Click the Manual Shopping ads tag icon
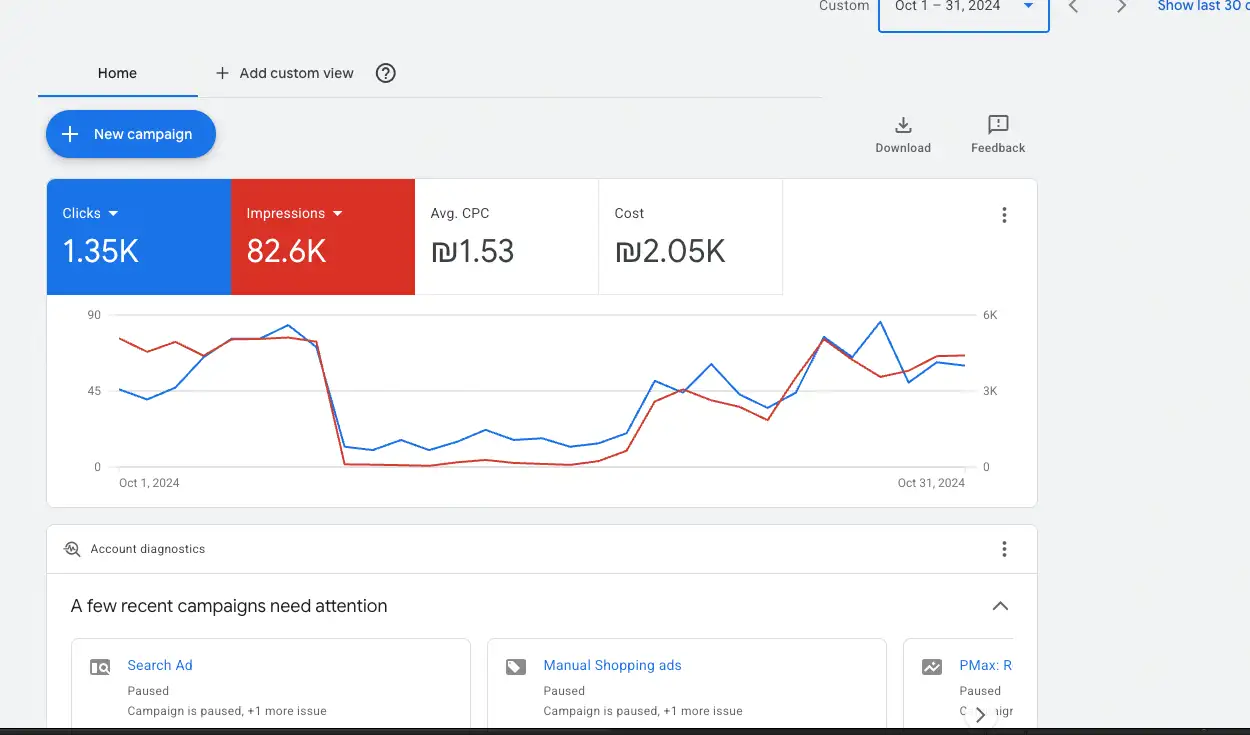The height and width of the screenshot is (735, 1250). (x=516, y=667)
